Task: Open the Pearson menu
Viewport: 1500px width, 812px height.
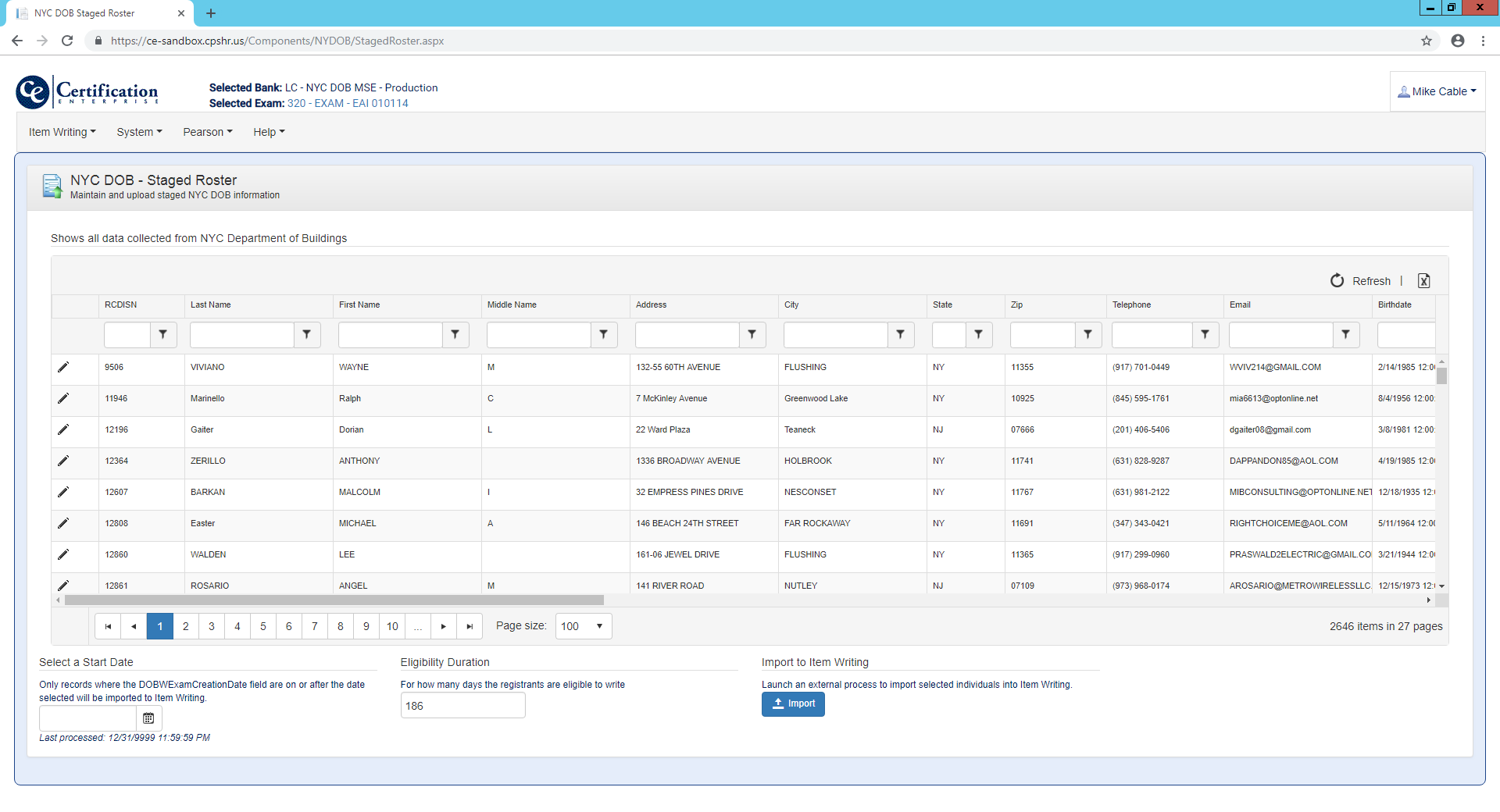Action: point(208,132)
